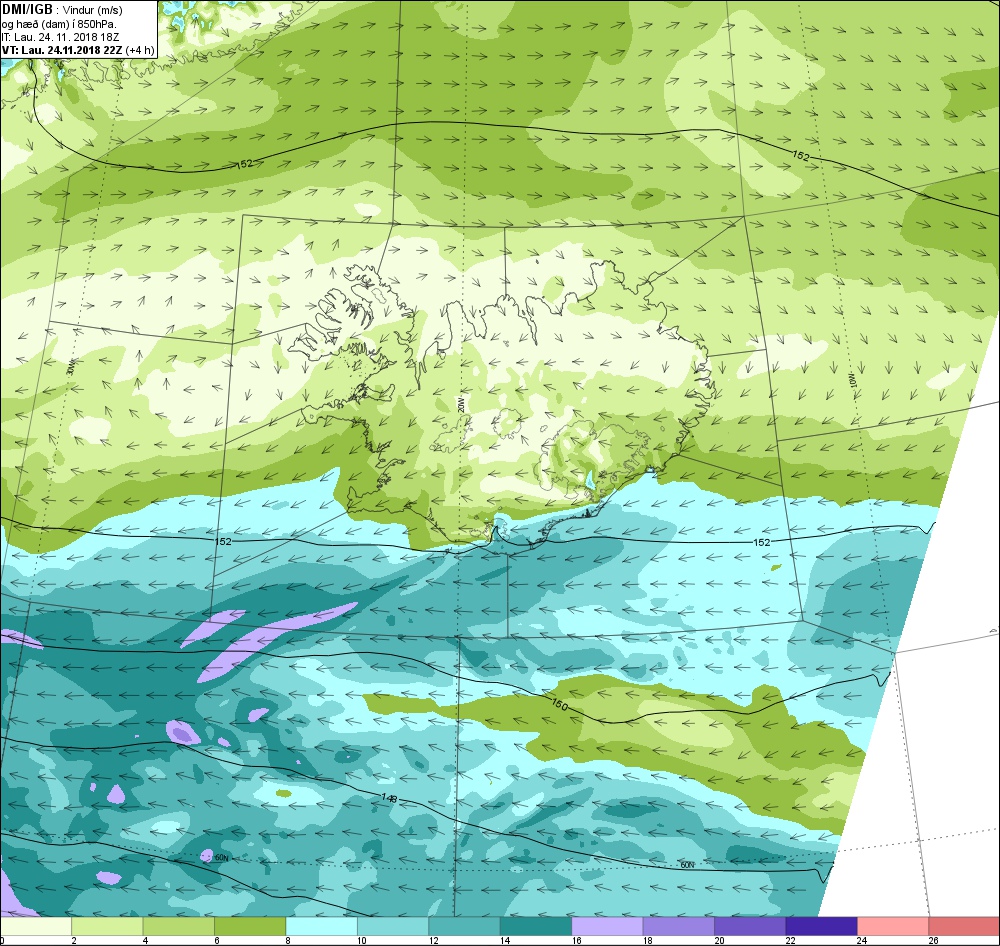Pick the 10–12 m/s cyan legend swatch
The width and height of the screenshot is (1000, 946).
click(393, 926)
